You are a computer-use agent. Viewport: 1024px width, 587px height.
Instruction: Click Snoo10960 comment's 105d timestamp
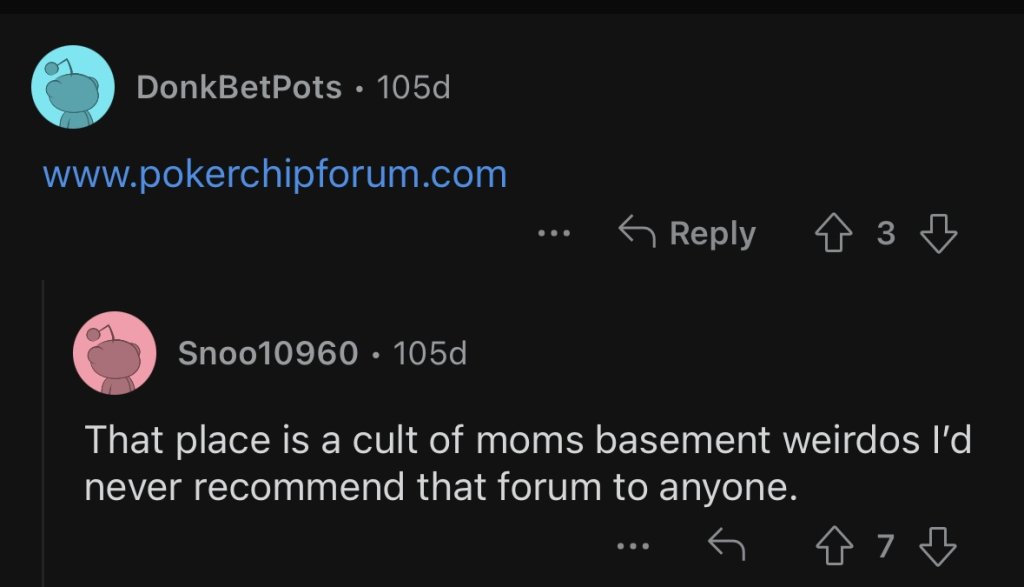[430, 353]
